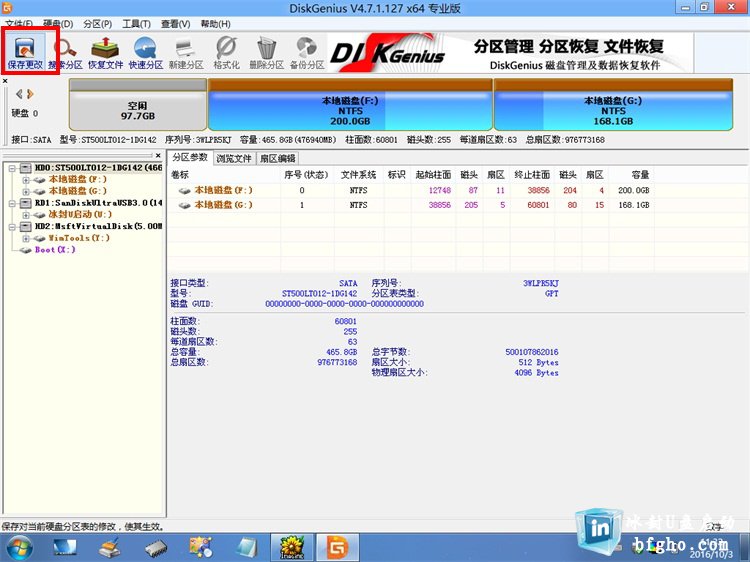The width and height of the screenshot is (750, 562).
Task: Click the 200.0GB capacity cell
Action: tap(633, 190)
